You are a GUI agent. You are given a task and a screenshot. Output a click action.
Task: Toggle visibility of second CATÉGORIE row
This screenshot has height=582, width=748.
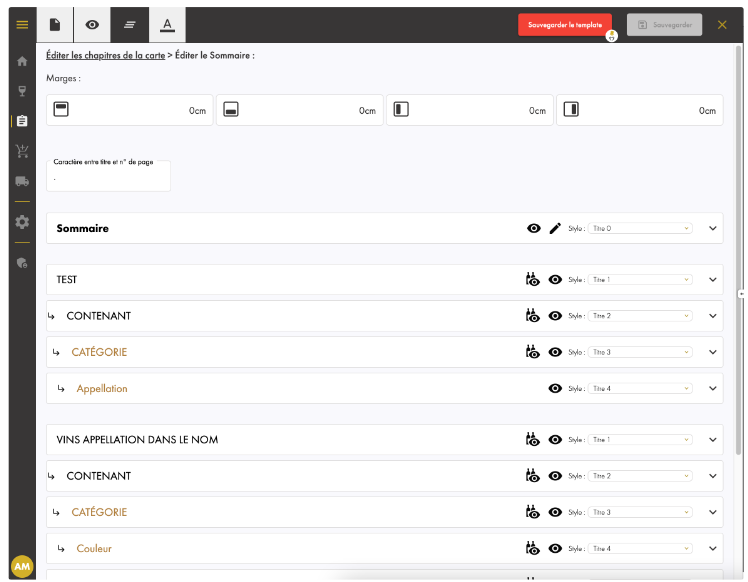[x=555, y=512]
